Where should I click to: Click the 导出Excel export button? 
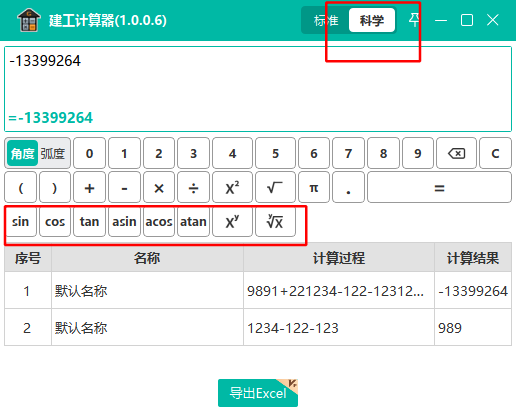click(x=258, y=393)
